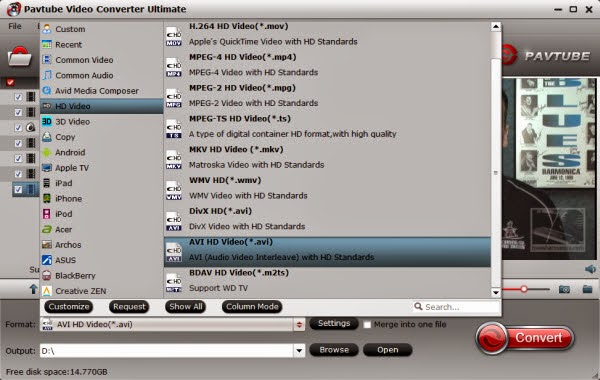The width and height of the screenshot is (600, 380).
Task: Click the Open output folder button
Action: [x=387, y=350]
